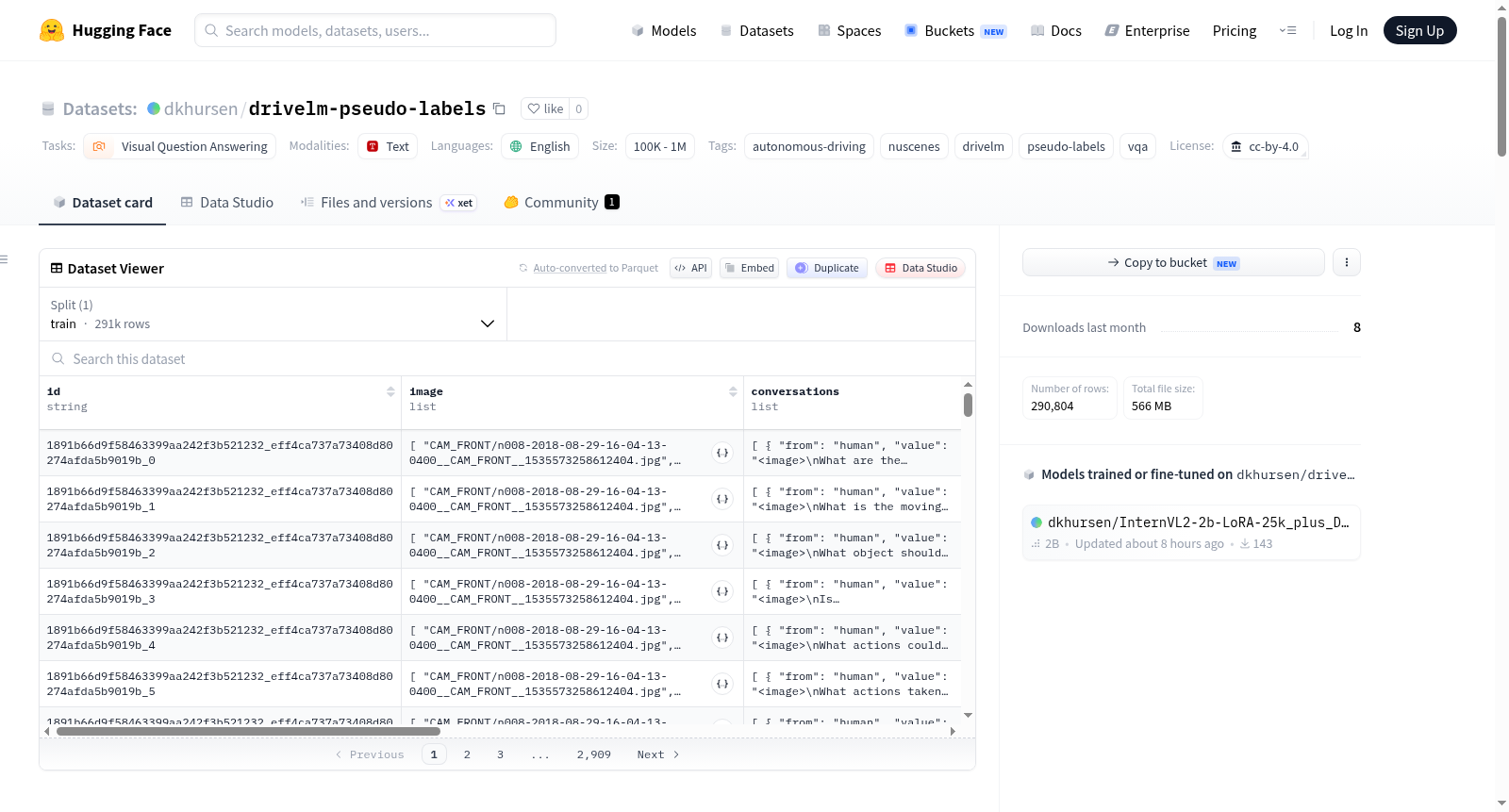Expand JSON icon in first image row
Screen dimensions: 1509x812
[722, 453]
